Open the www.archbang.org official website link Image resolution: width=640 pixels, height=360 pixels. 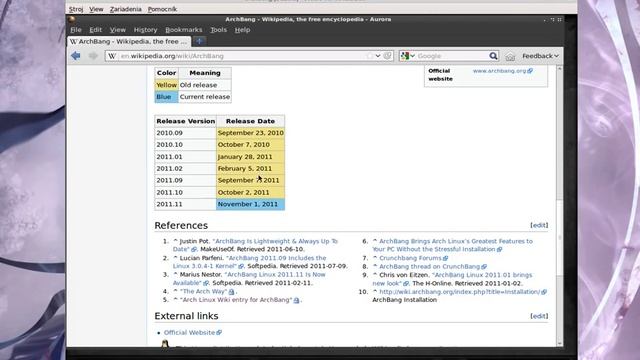point(503,71)
